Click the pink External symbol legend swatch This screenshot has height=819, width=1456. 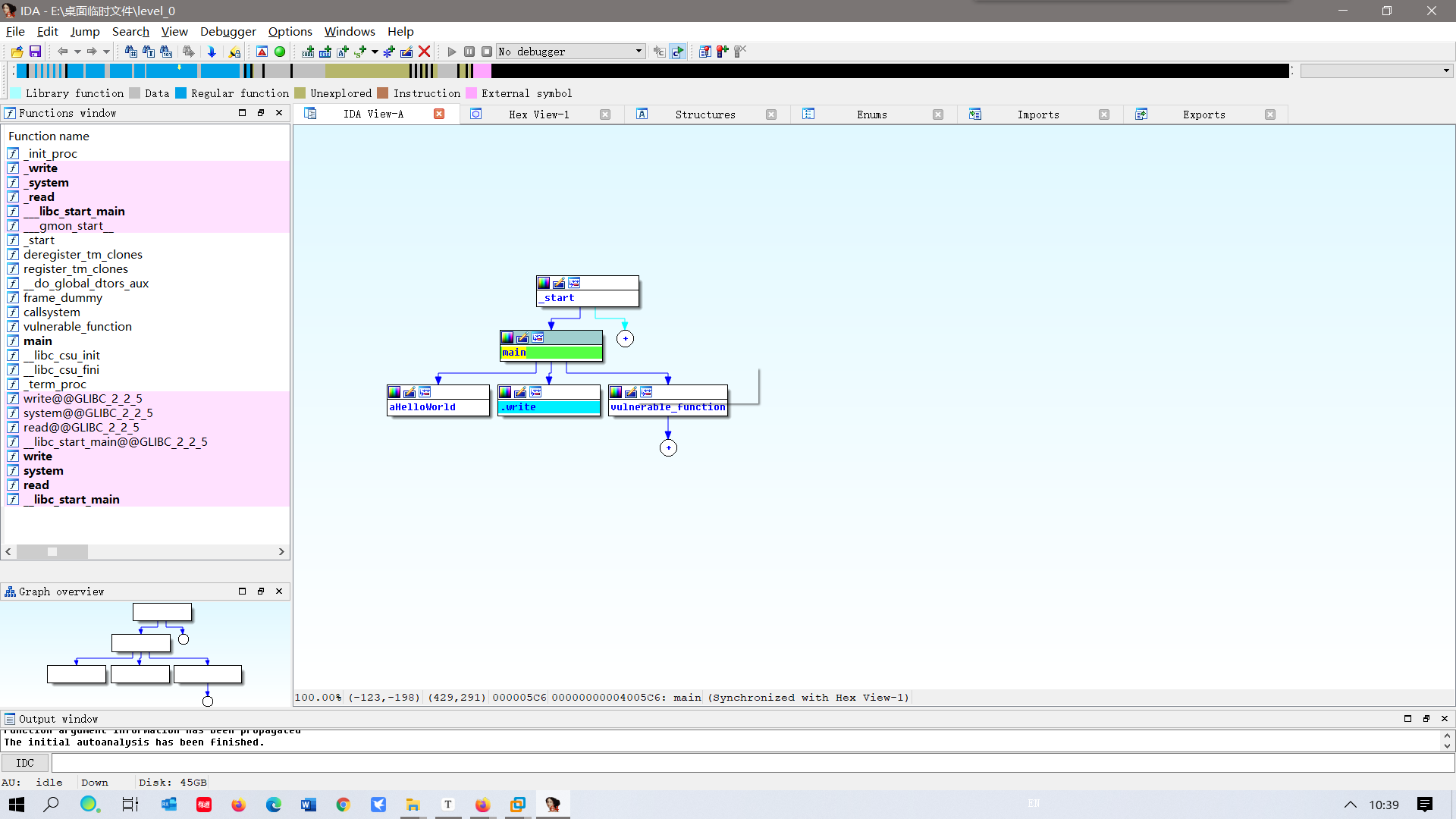(472, 93)
